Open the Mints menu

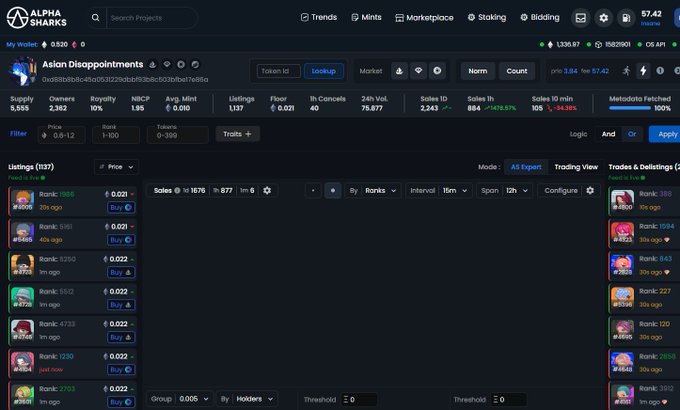pyautogui.click(x=366, y=17)
